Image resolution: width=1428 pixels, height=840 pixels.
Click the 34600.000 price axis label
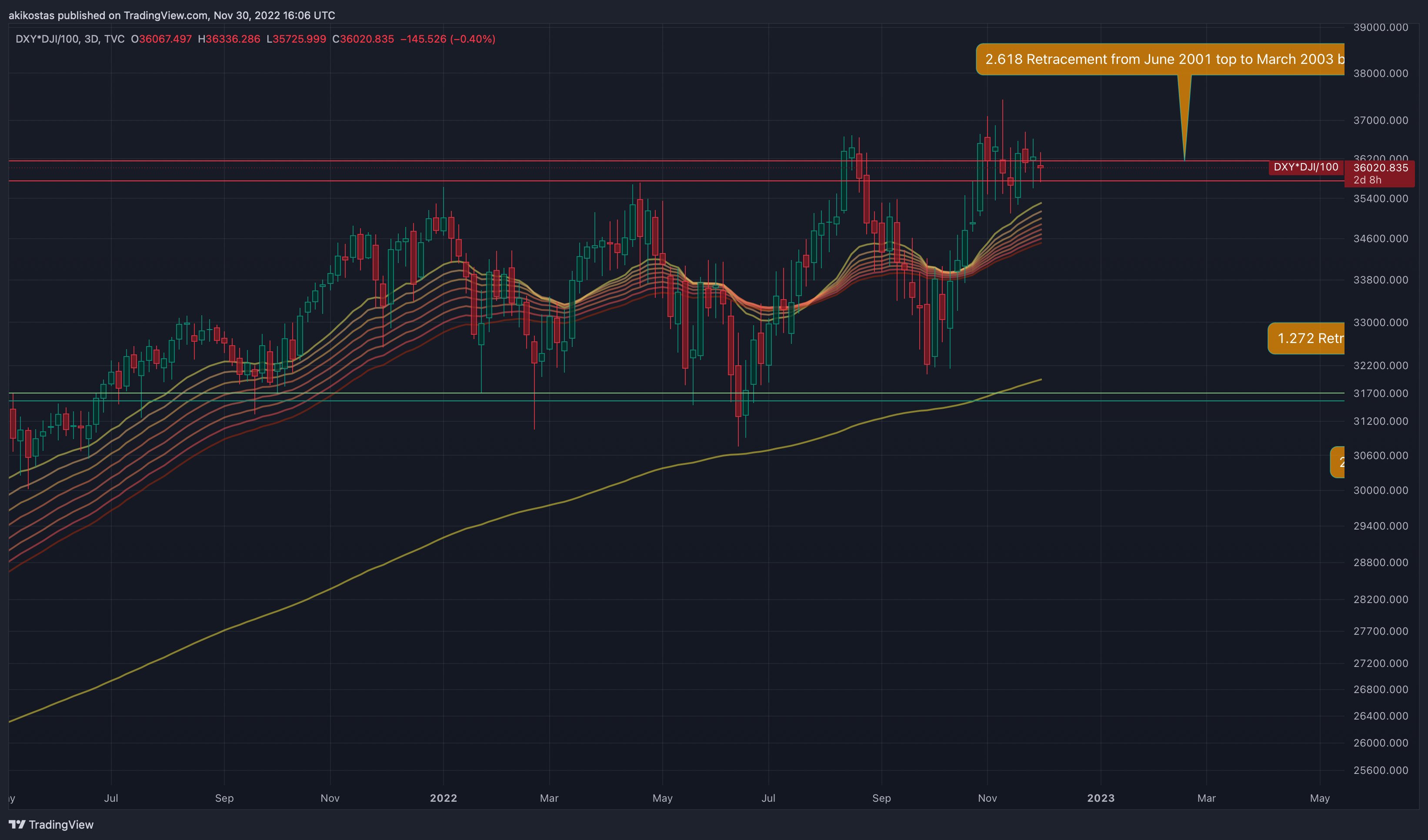point(1381,238)
